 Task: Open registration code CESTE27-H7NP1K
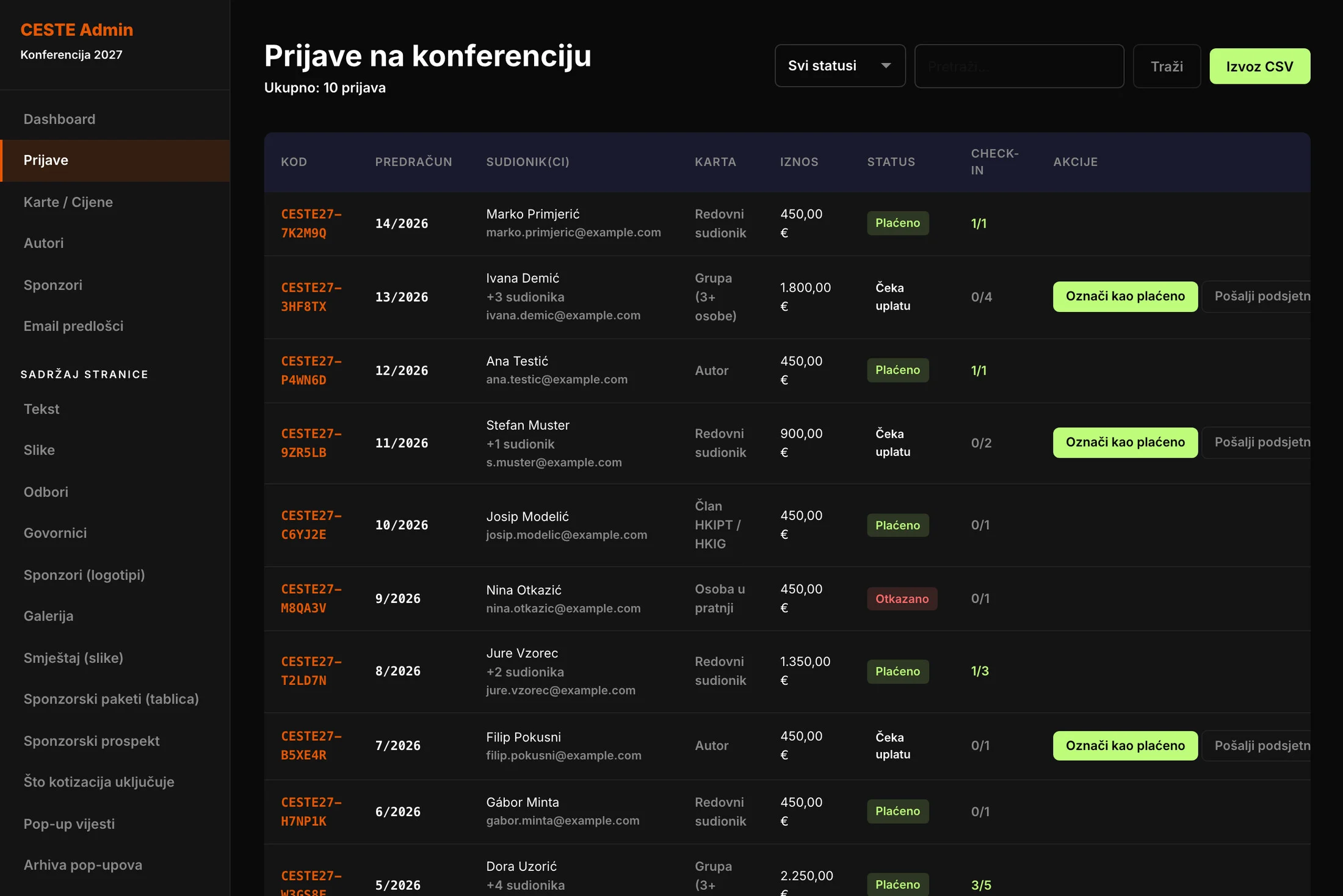[311, 812]
